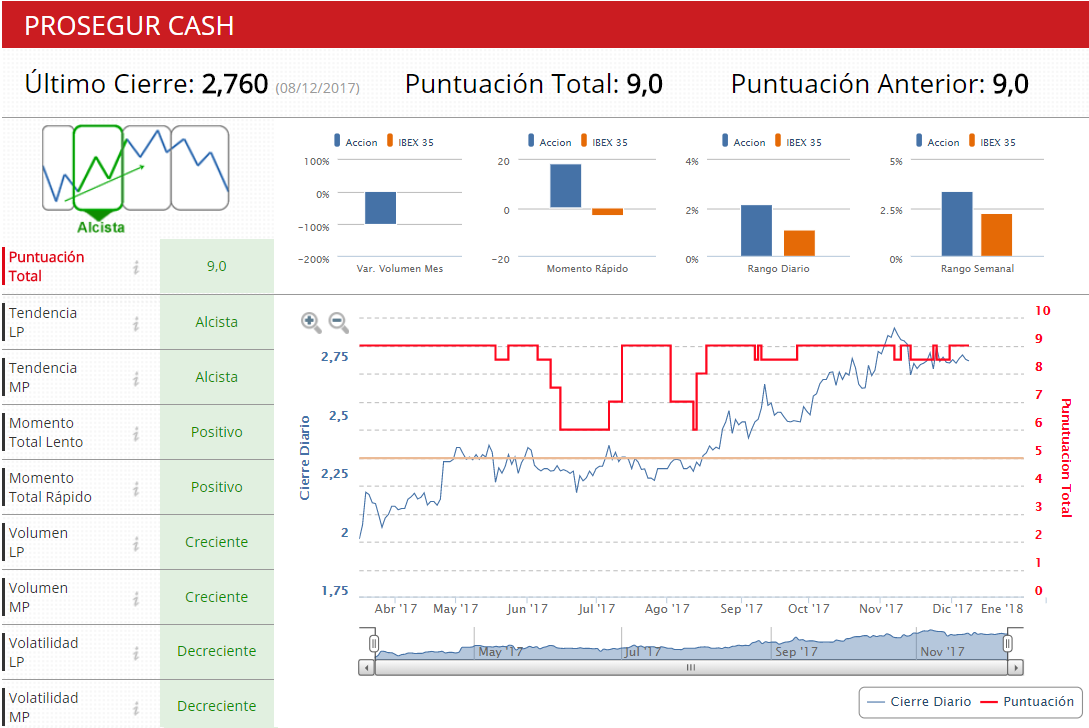
Task: Zoom in on the price chart
Action: [x=310, y=322]
